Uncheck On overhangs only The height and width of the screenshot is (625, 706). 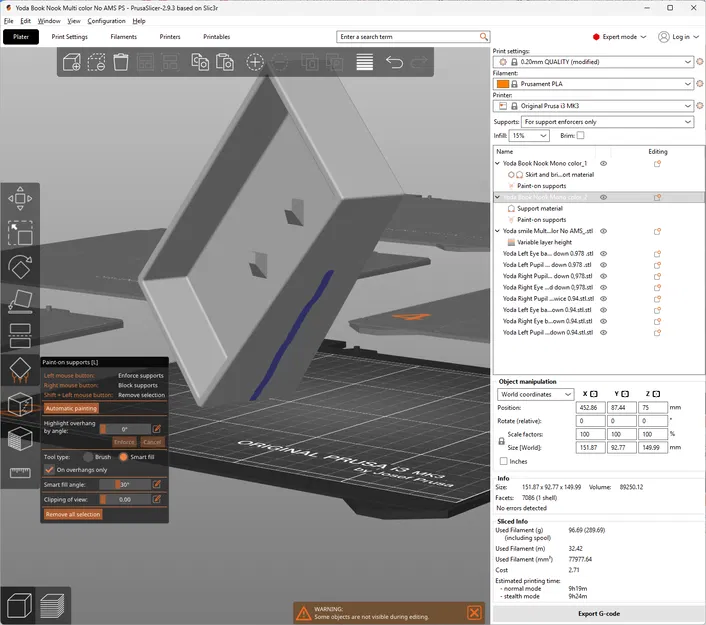point(49,470)
